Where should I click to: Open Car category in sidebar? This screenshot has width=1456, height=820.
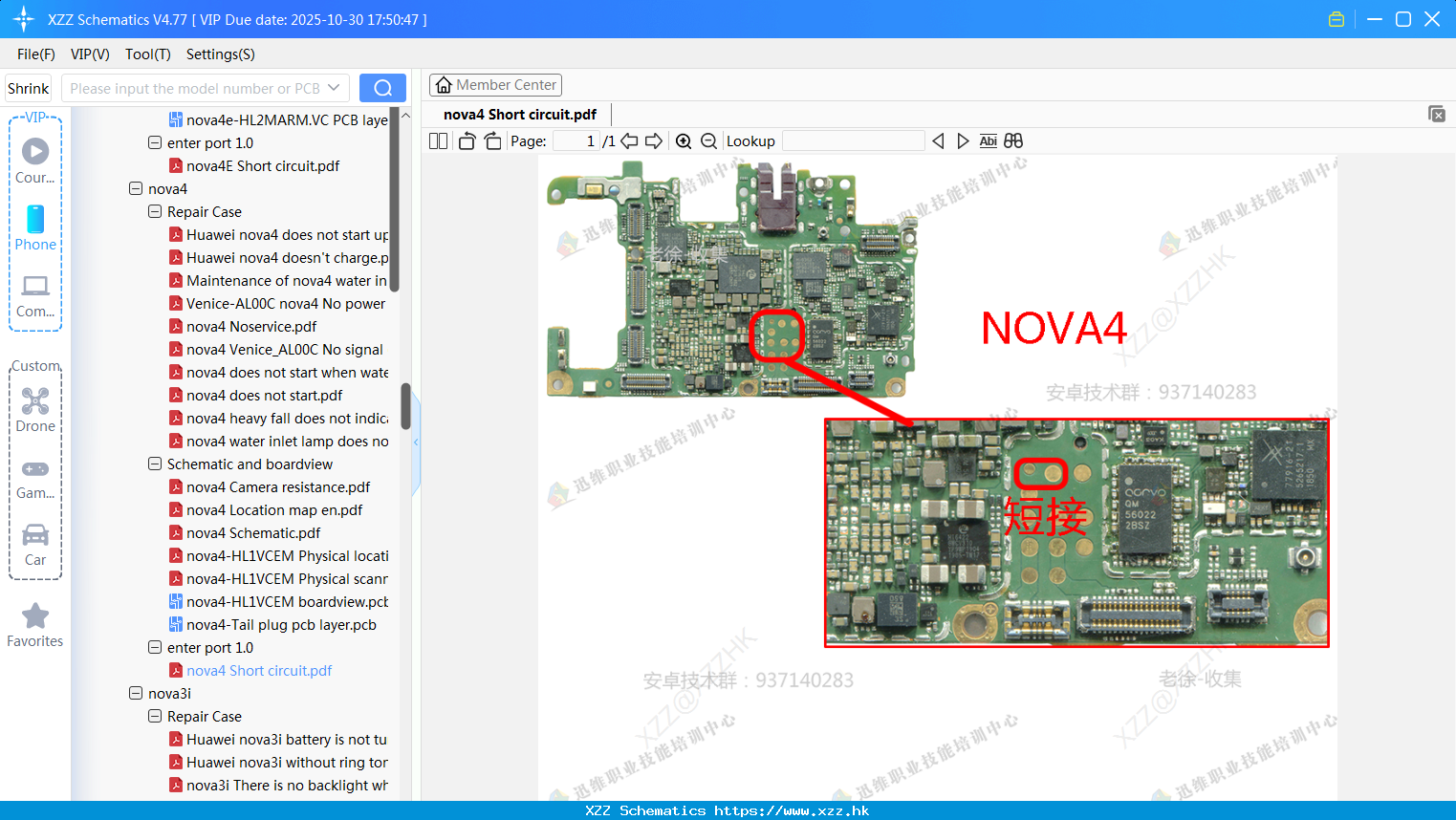35,545
